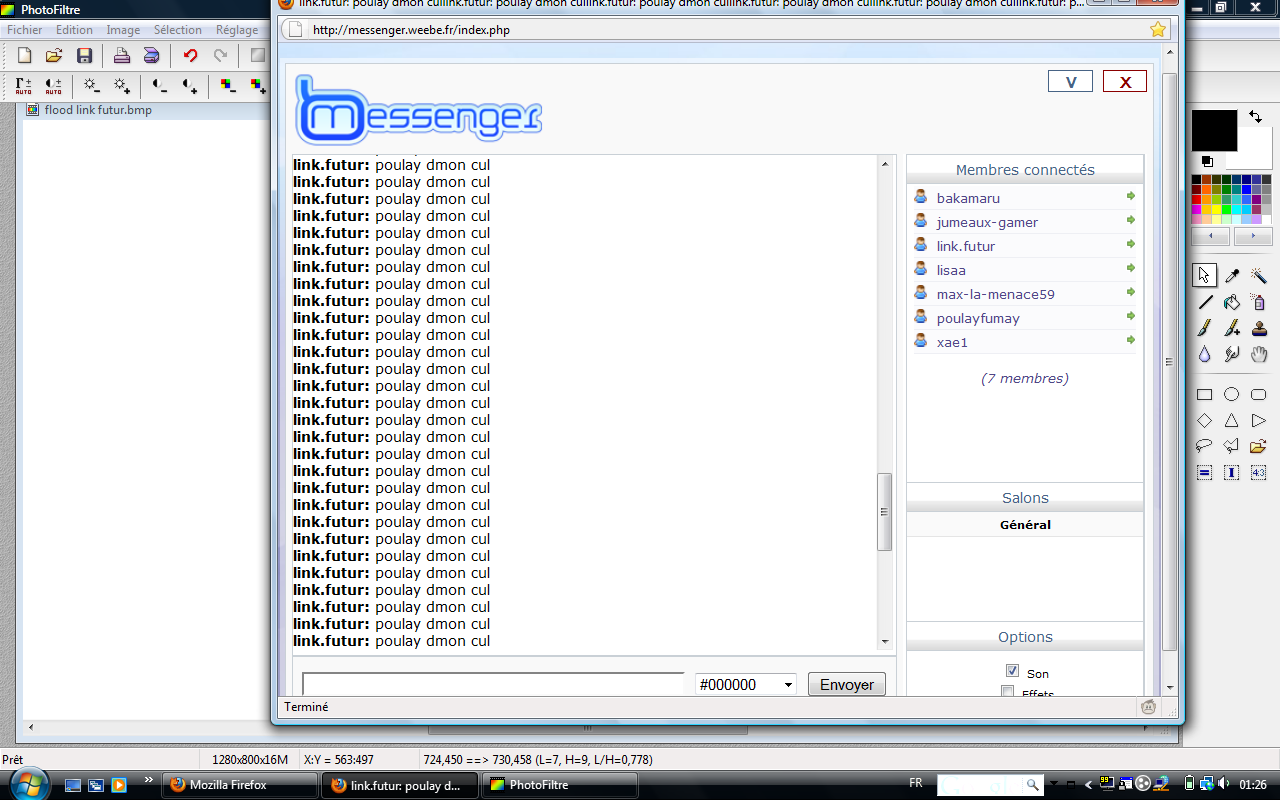Increase brightness in PhotoFiltre toolbar
1280x800 pixels.
click(x=121, y=86)
